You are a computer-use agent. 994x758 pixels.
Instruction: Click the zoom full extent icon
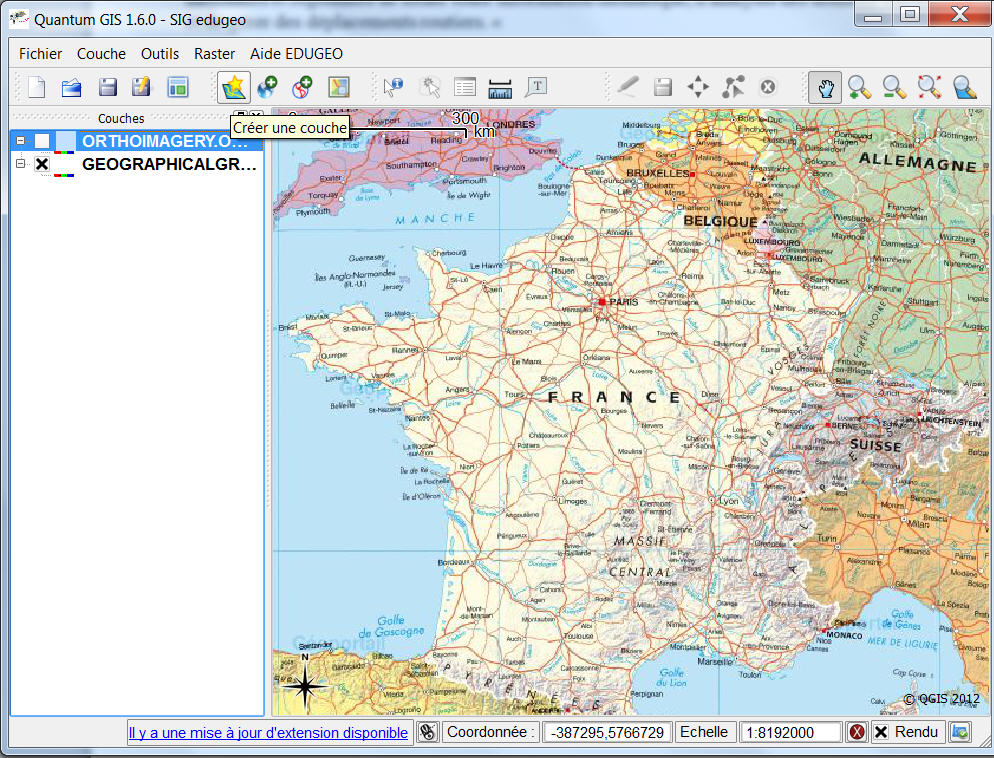coord(929,87)
